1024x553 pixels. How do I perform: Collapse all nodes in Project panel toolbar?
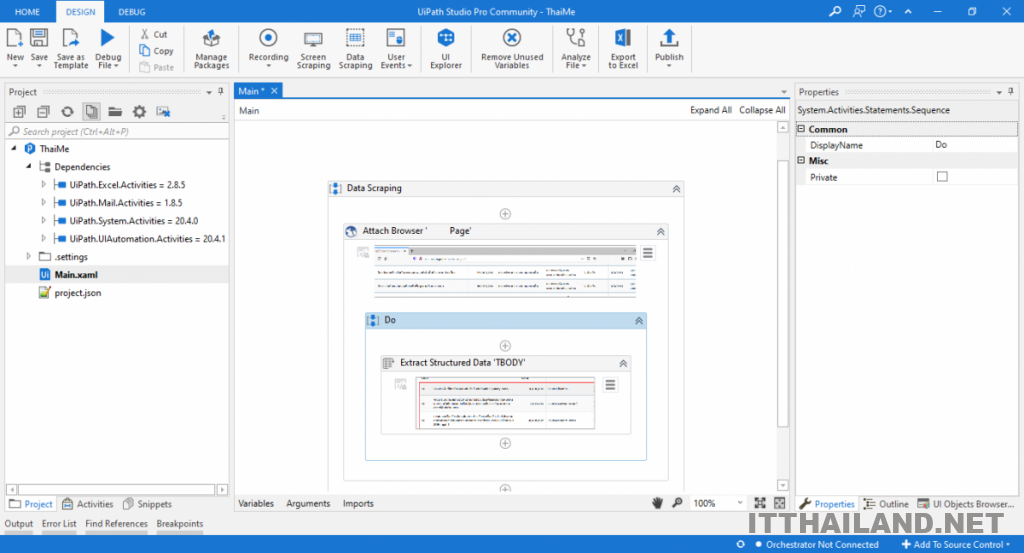(x=43, y=112)
